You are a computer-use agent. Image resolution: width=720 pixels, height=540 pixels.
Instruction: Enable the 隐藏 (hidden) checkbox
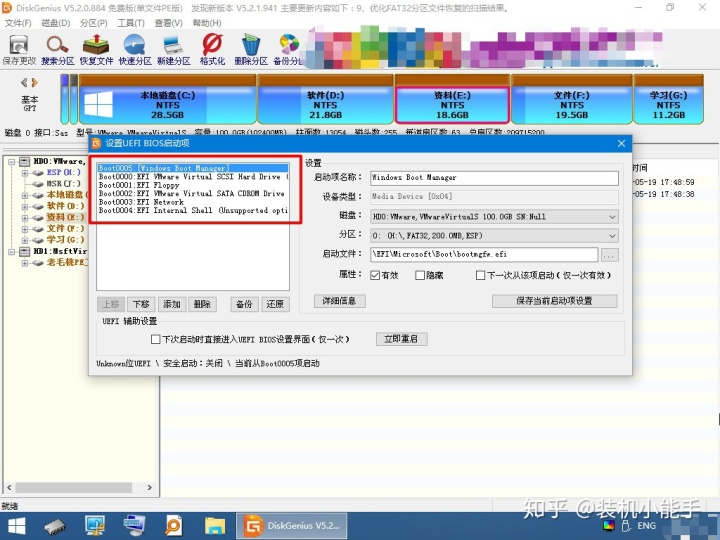pos(420,276)
